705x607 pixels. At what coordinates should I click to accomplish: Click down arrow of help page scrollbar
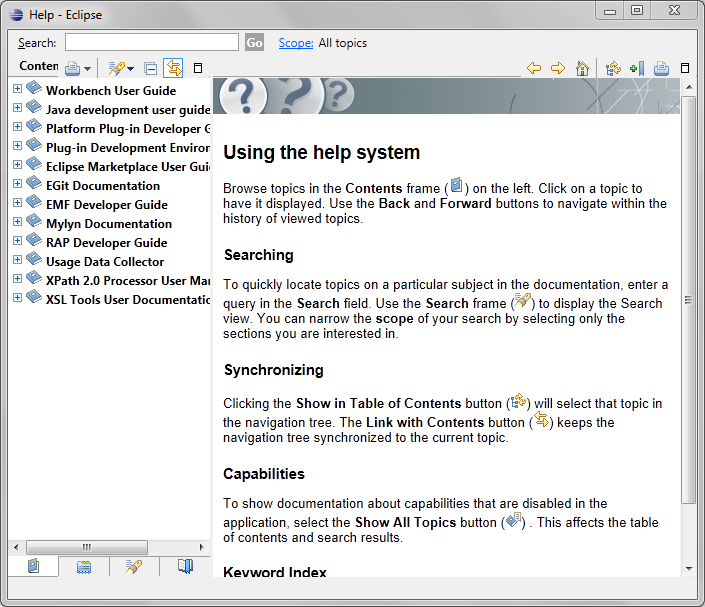tap(689, 569)
